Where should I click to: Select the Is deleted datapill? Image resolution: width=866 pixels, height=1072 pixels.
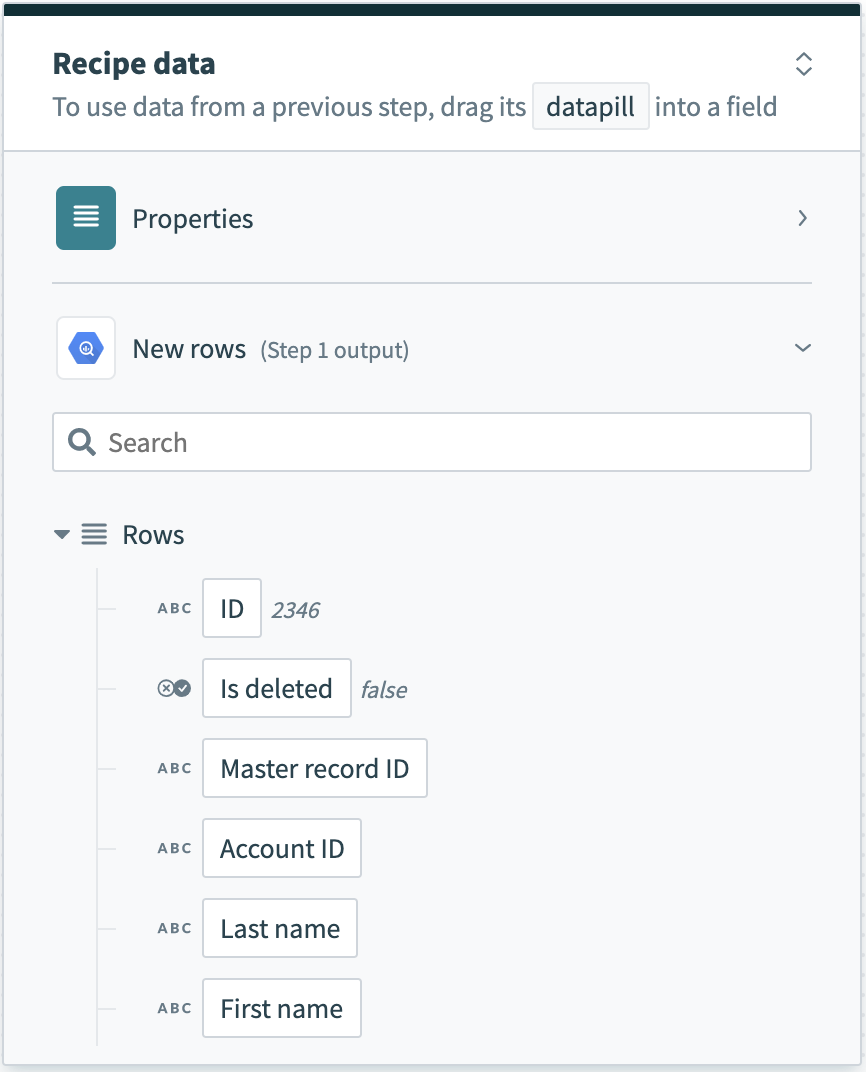click(276, 688)
